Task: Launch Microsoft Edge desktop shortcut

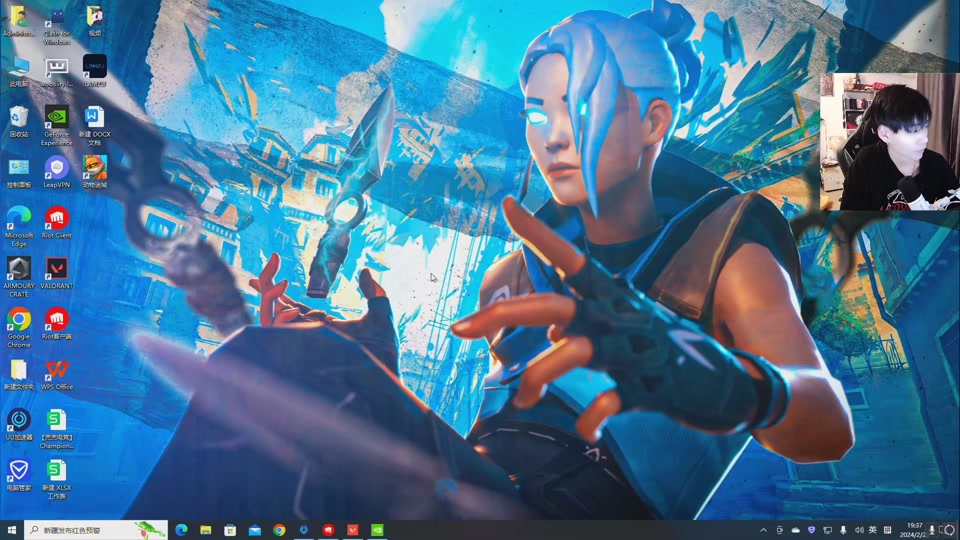Action: click(19, 227)
